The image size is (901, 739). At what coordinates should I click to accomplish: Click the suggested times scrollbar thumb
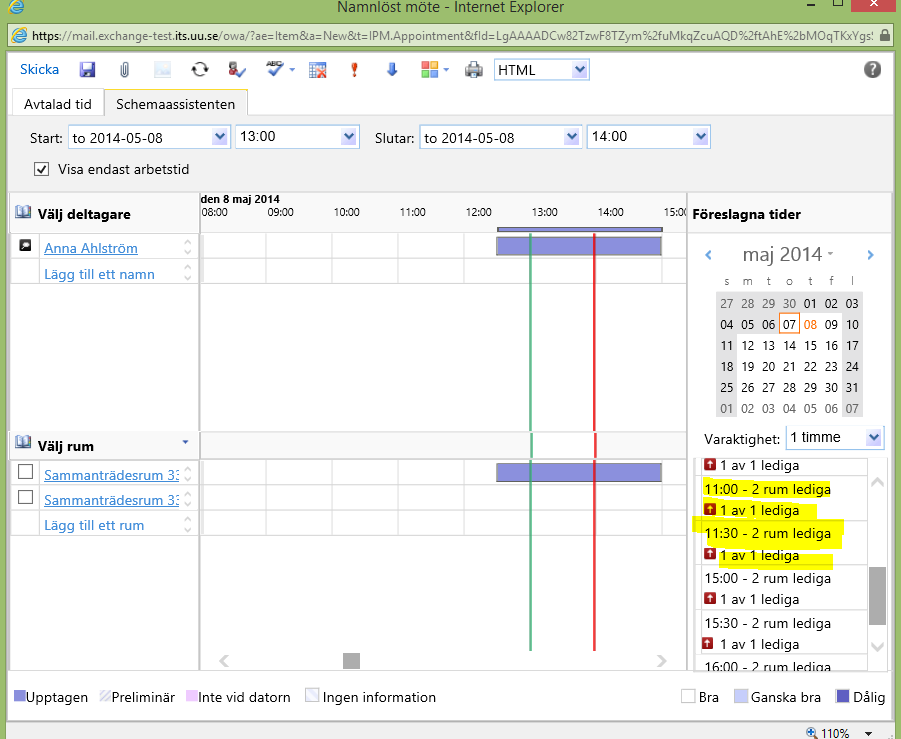877,596
